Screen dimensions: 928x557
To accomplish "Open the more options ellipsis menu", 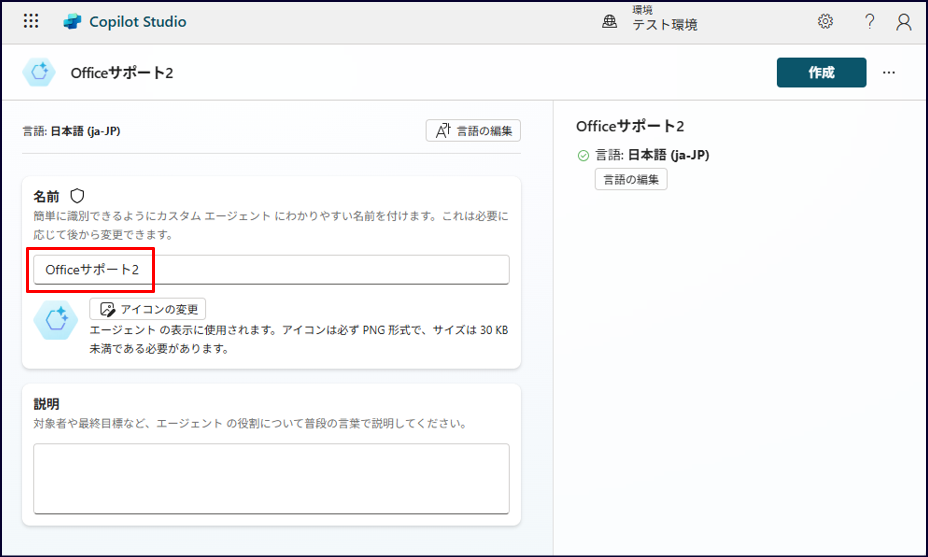I will tap(889, 73).
